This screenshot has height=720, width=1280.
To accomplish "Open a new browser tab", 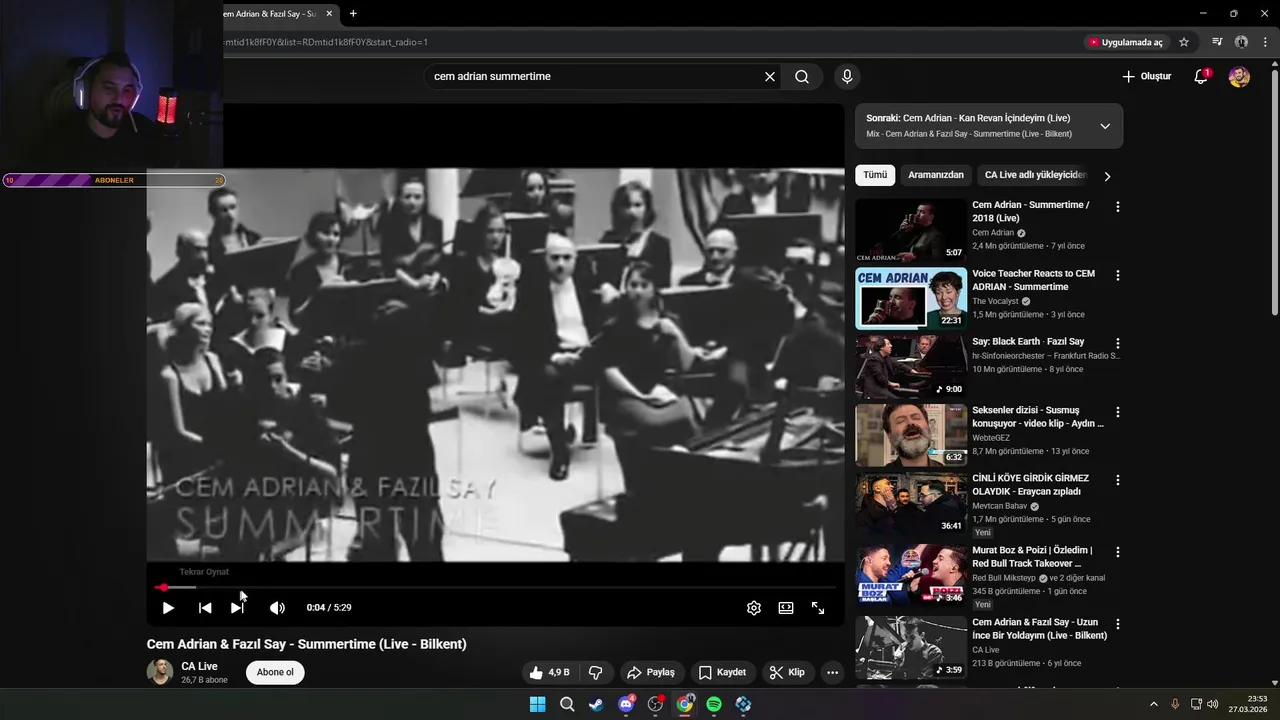I will [353, 14].
